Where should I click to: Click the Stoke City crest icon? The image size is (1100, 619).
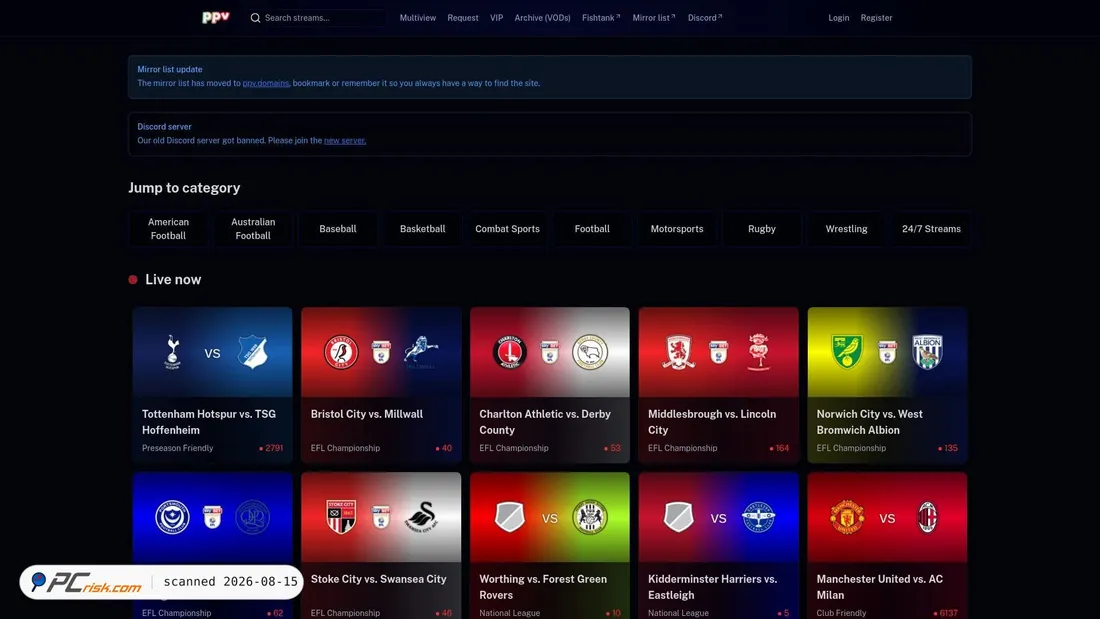coord(341,518)
